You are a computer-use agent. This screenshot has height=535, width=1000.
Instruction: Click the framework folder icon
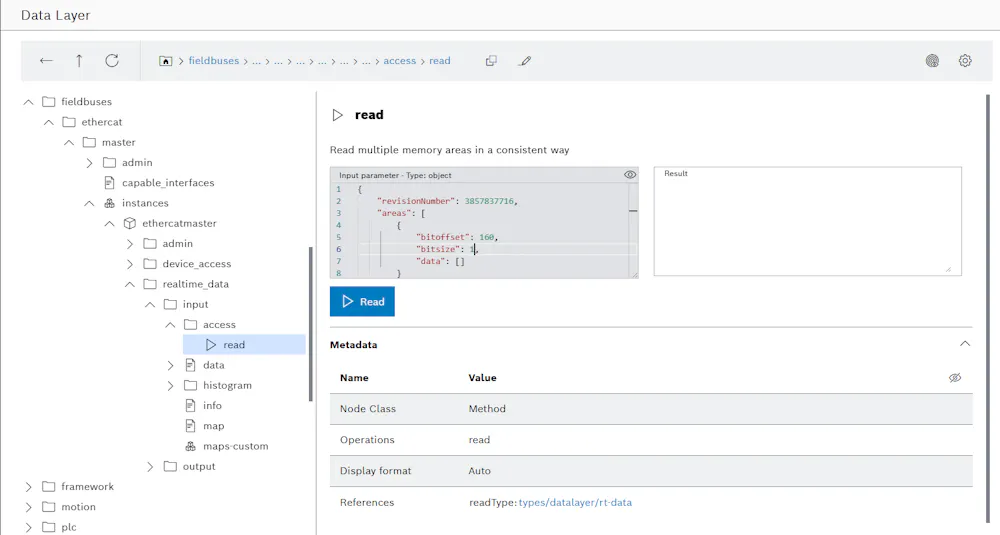48,487
